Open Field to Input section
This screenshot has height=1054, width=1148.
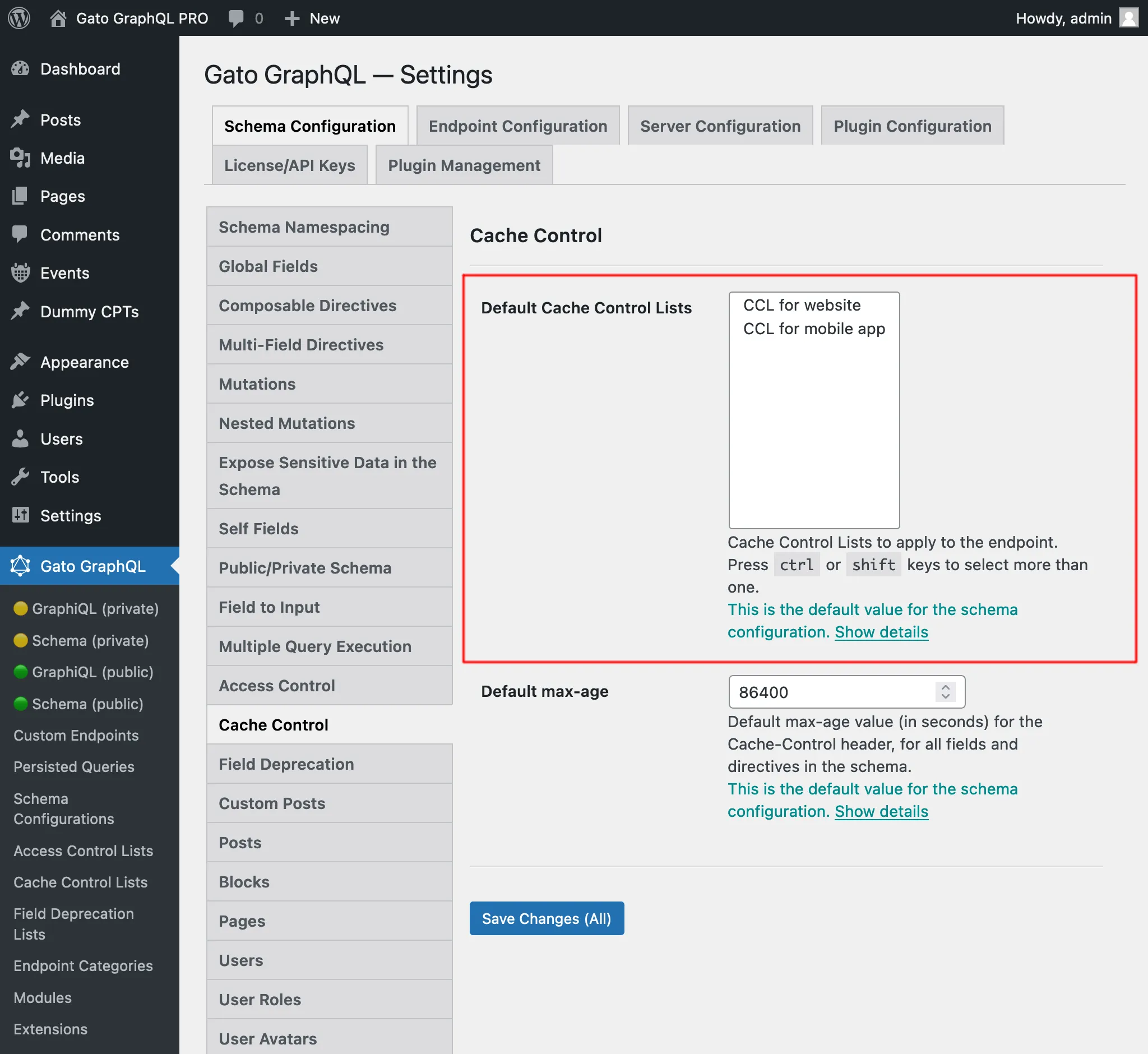(330, 607)
